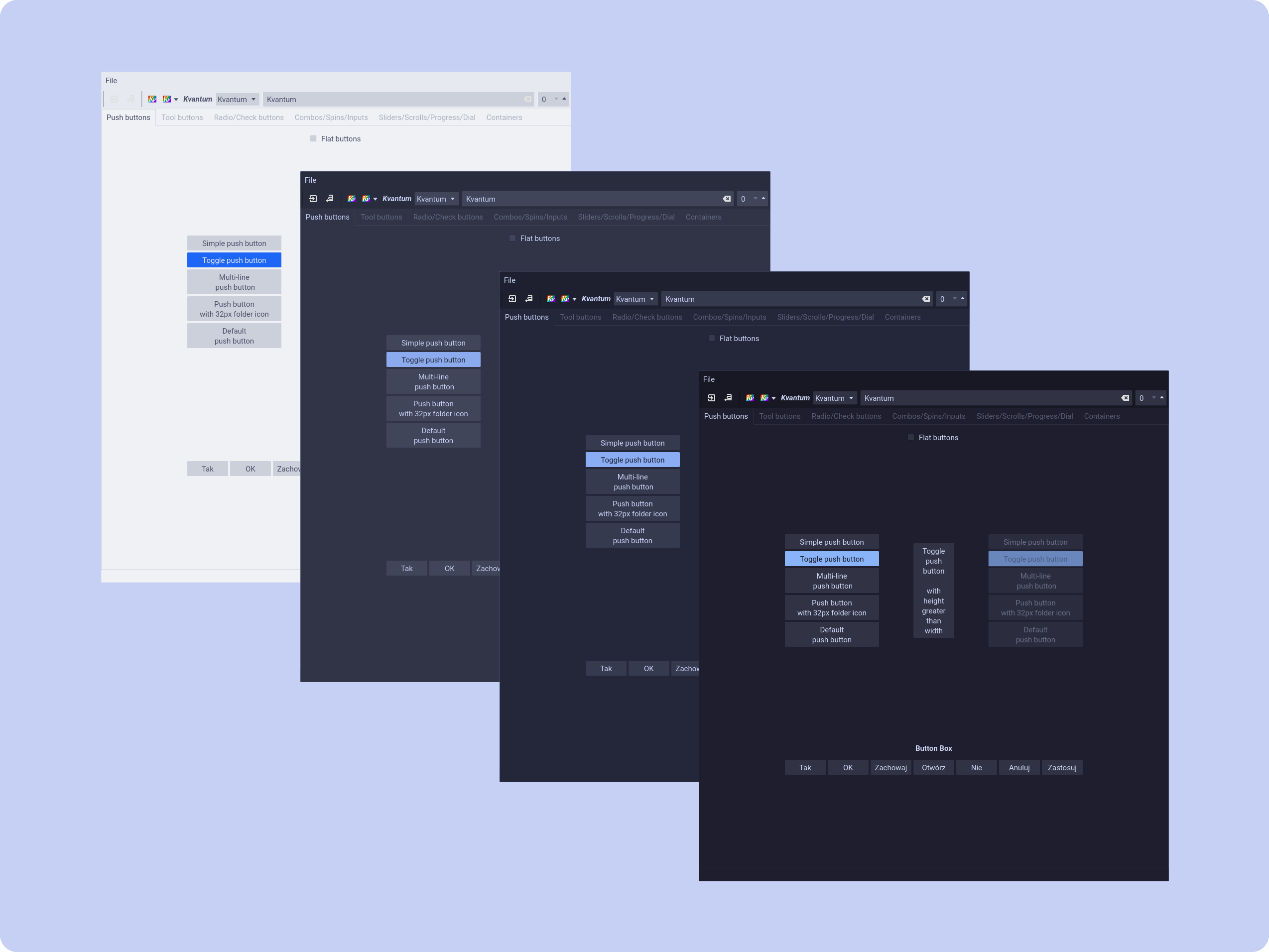Click the sign-in arrow icon on the frontmost toolbar

711,397
